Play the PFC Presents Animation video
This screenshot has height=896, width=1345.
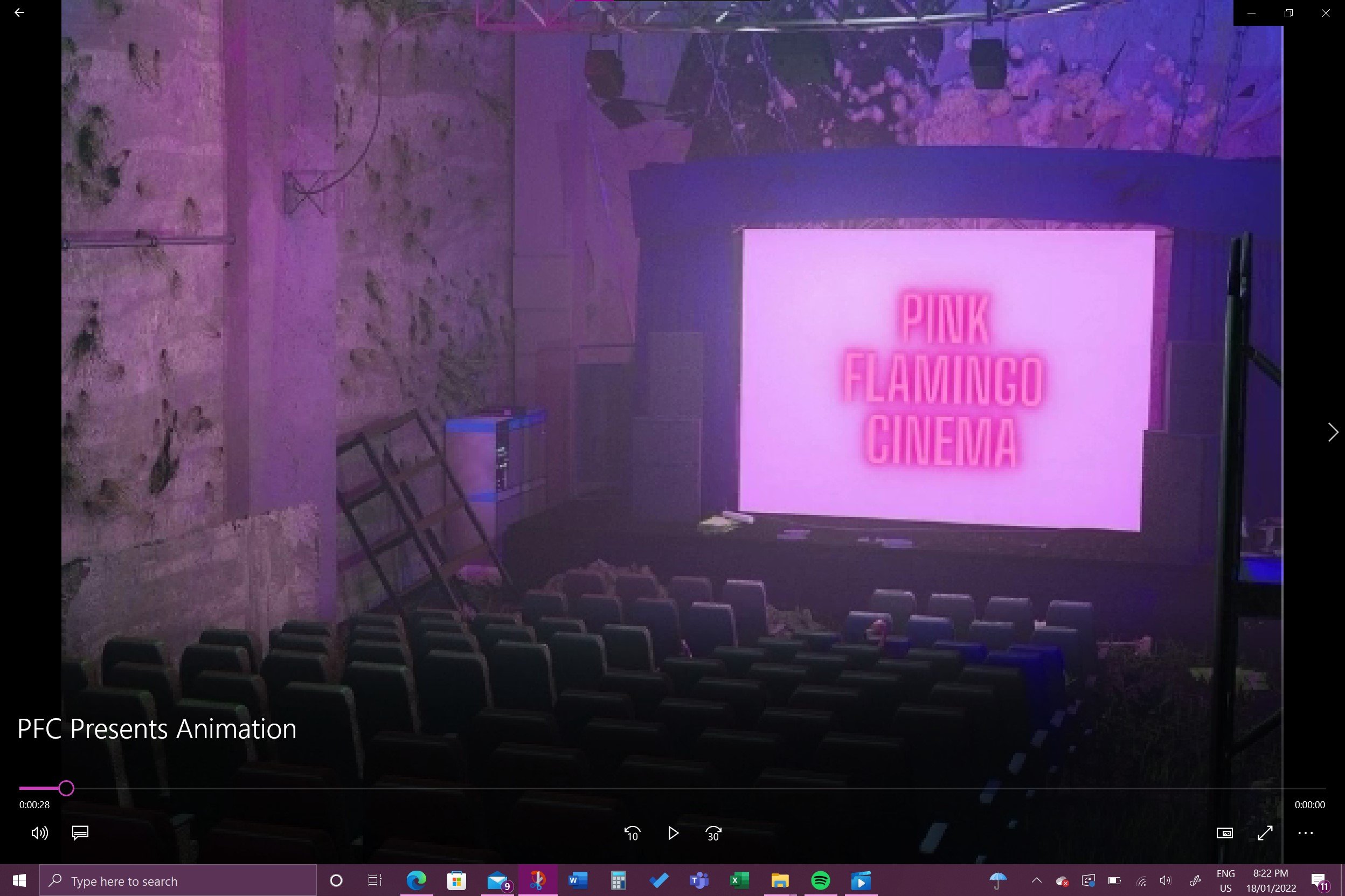[672, 833]
